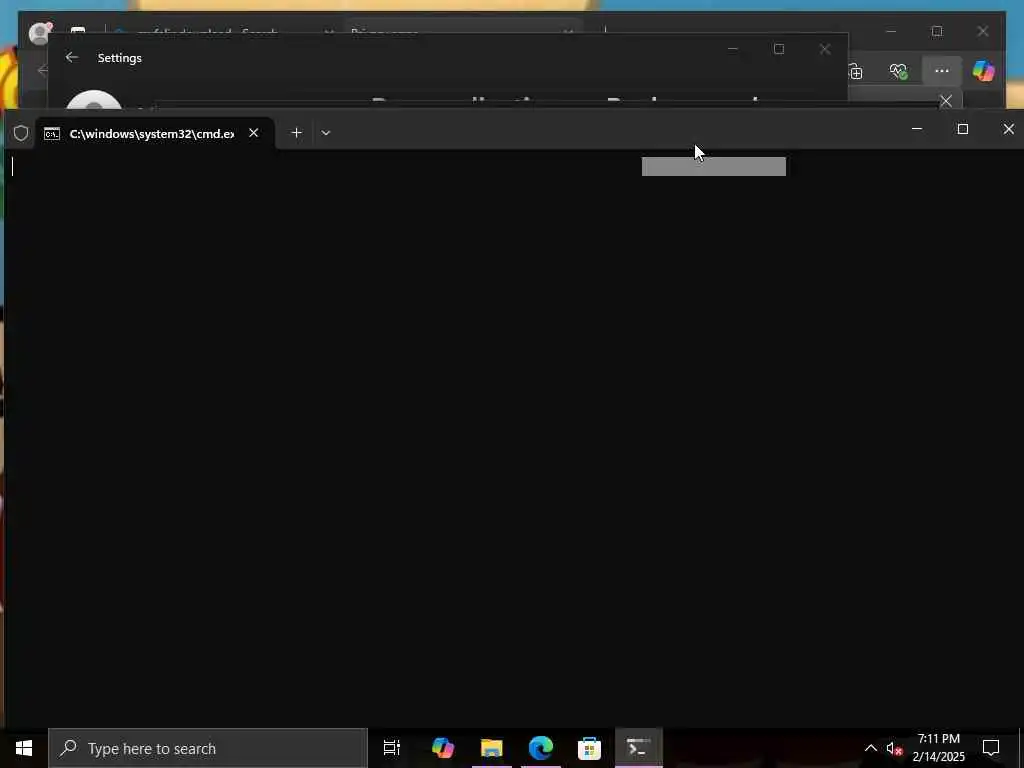Open a new terminal tab with the plus button
This screenshot has height=768, width=1024.
(x=296, y=133)
